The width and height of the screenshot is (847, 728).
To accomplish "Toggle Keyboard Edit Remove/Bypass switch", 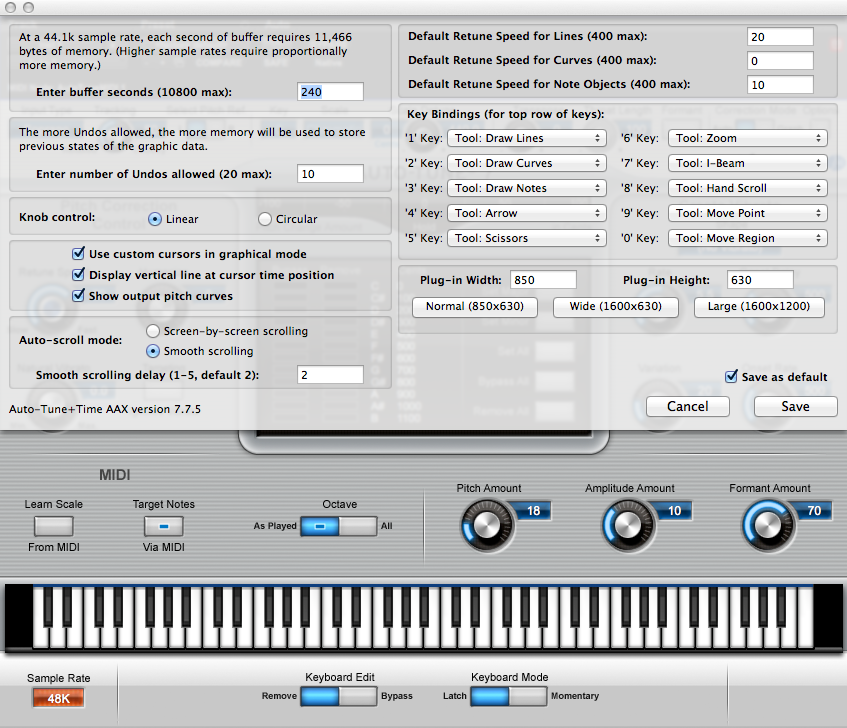I will (x=339, y=696).
